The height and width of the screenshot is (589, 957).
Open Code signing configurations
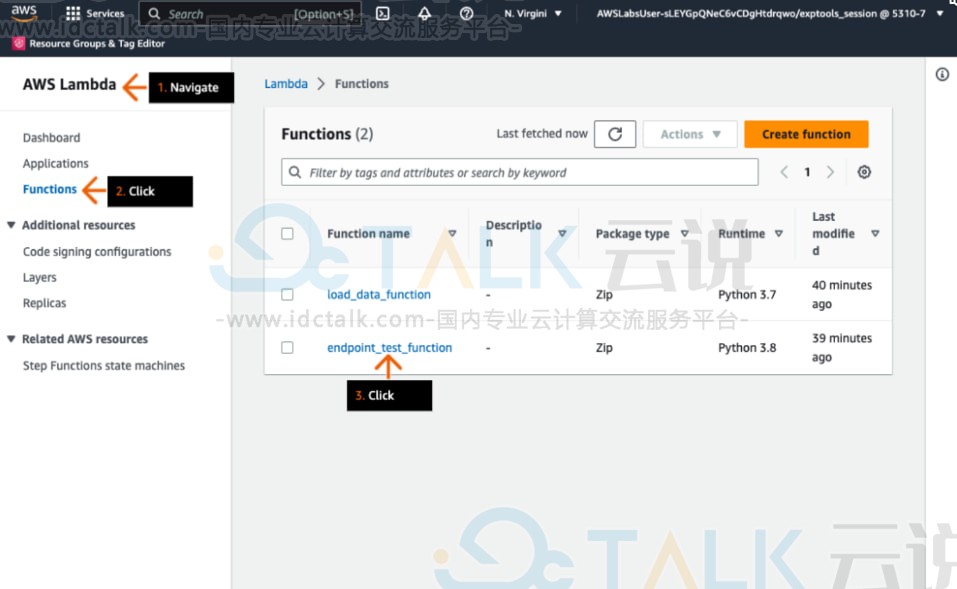point(97,251)
